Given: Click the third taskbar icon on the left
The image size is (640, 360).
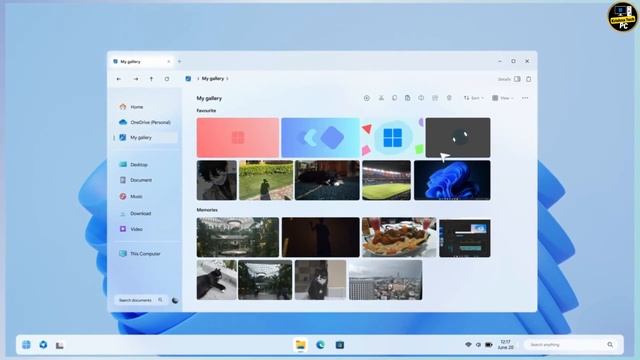Looking at the screenshot, I should (x=60, y=345).
